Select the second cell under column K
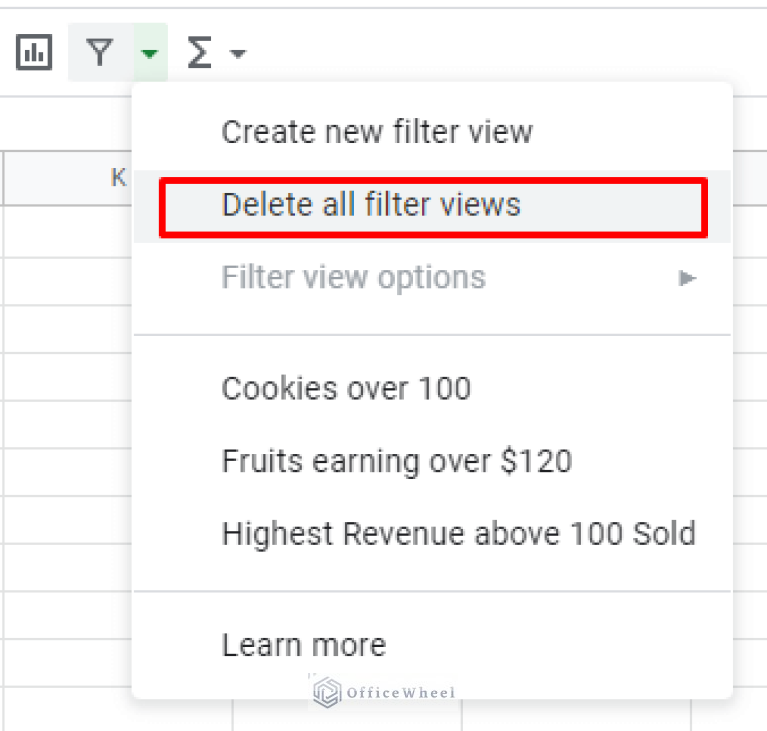Viewport: 767px width, 731px height. point(66,280)
